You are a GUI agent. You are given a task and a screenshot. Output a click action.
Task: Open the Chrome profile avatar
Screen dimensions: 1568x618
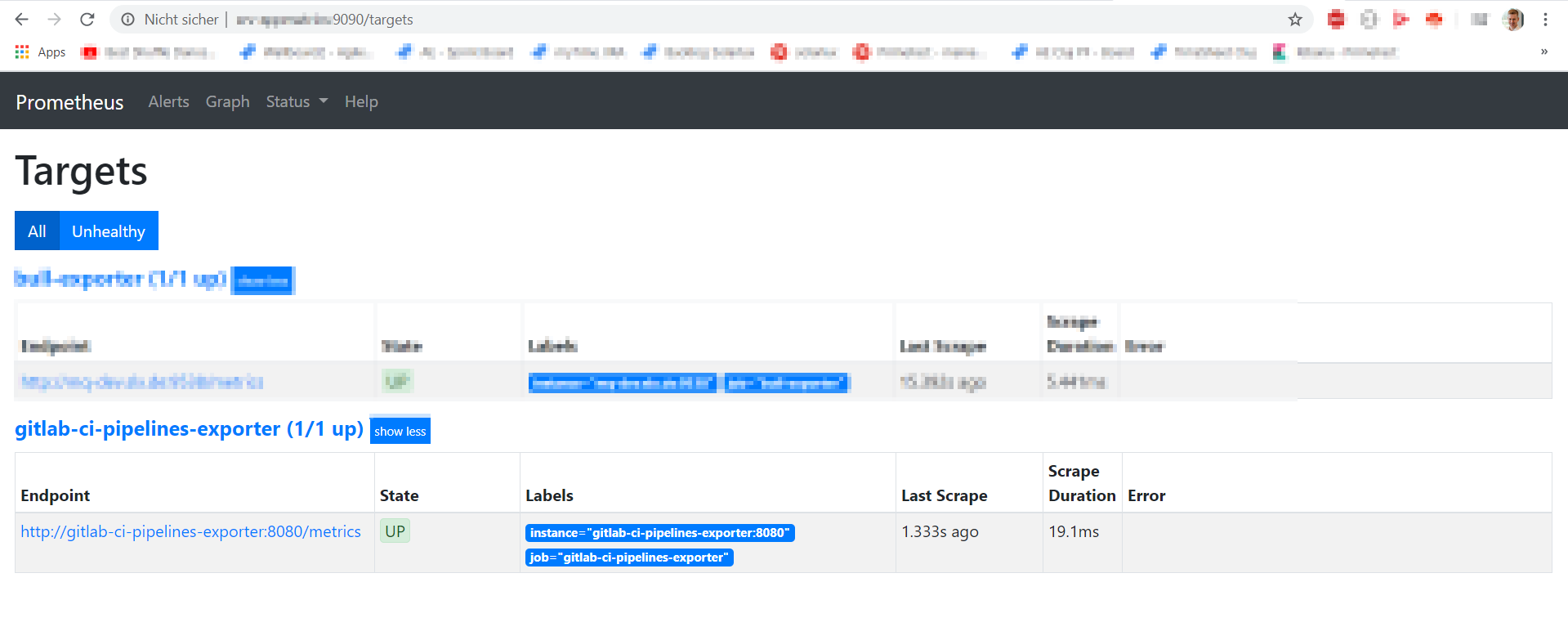[1513, 19]
